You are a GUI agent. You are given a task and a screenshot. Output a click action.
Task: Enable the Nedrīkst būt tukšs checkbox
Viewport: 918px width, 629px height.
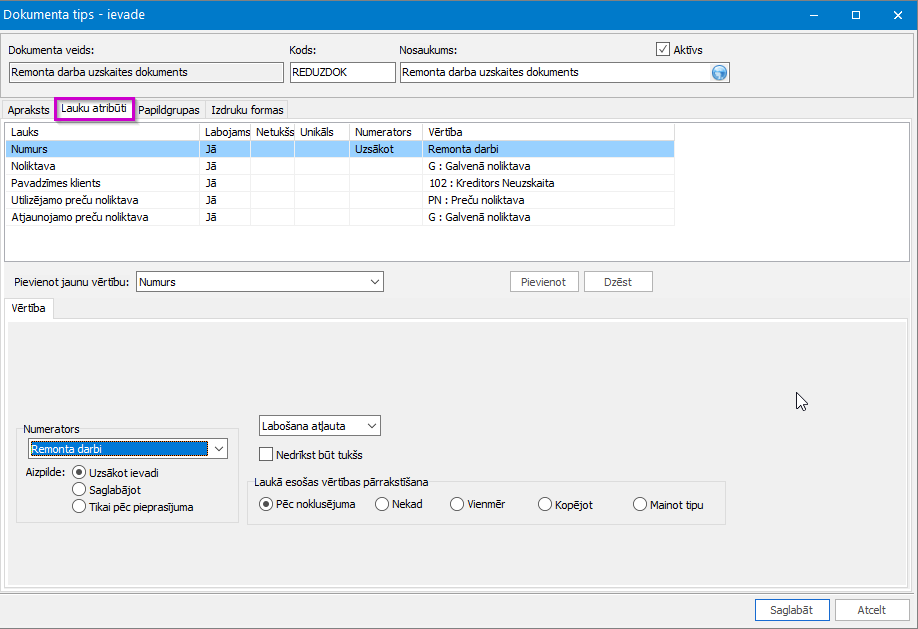pyautogui.click(x=266, y=454)
